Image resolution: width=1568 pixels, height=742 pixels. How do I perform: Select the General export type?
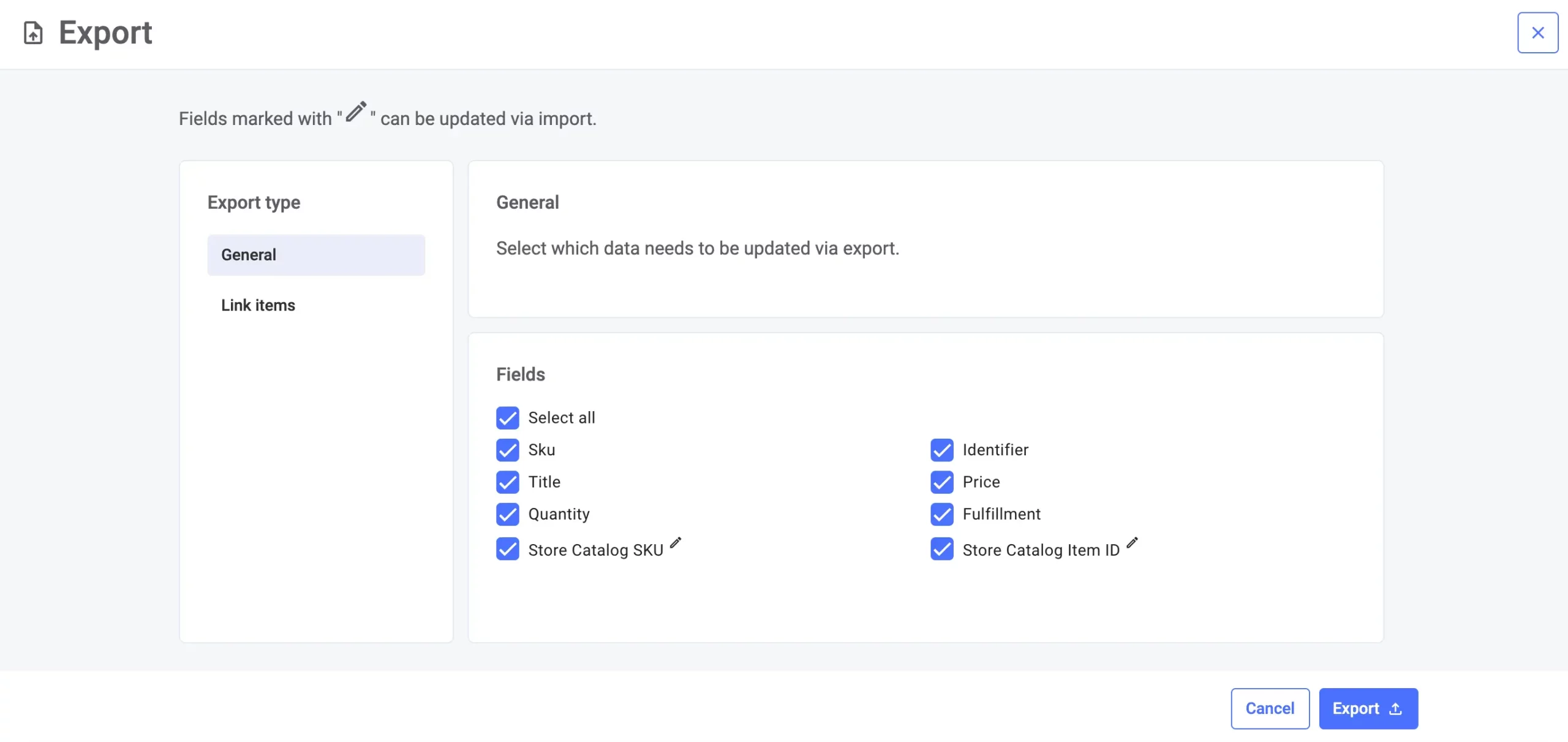pos(316,255)
